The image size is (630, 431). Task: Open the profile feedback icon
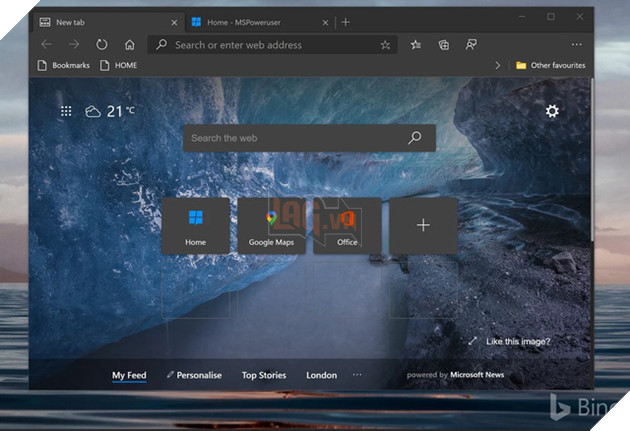(x=471, y=45)
